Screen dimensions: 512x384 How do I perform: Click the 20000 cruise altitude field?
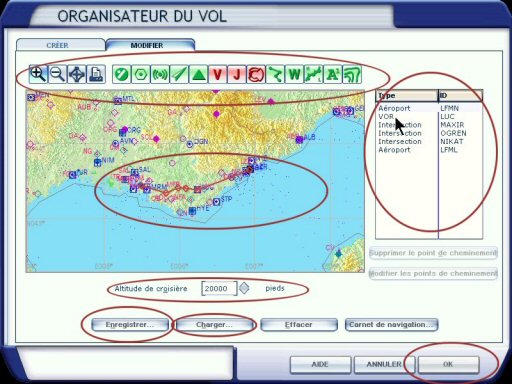click(x=219, y=288)
